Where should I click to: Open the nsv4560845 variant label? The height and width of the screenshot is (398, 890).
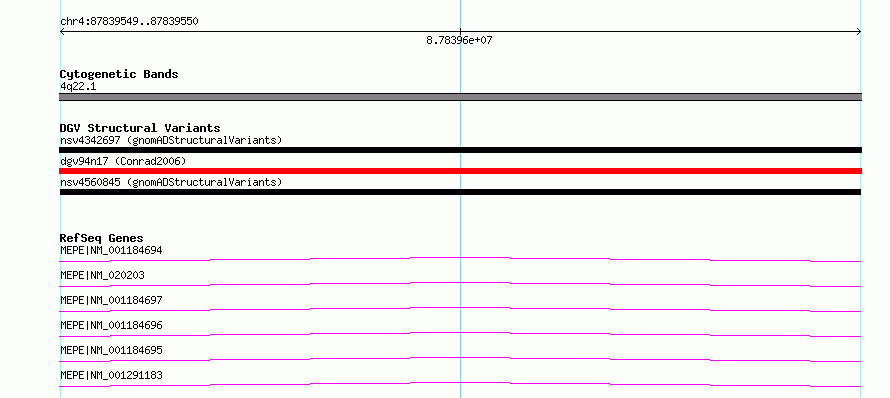(171, 182)
